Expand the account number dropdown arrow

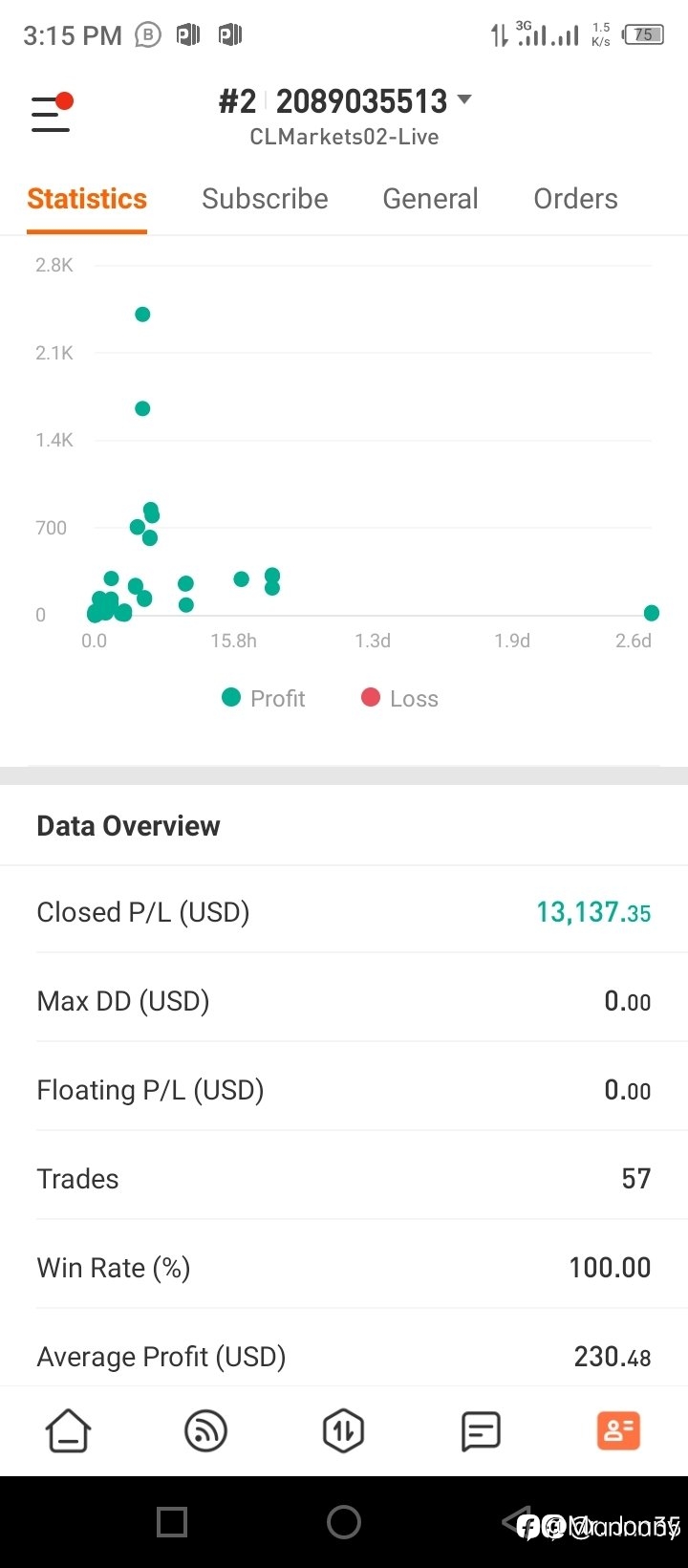[464, 99]
